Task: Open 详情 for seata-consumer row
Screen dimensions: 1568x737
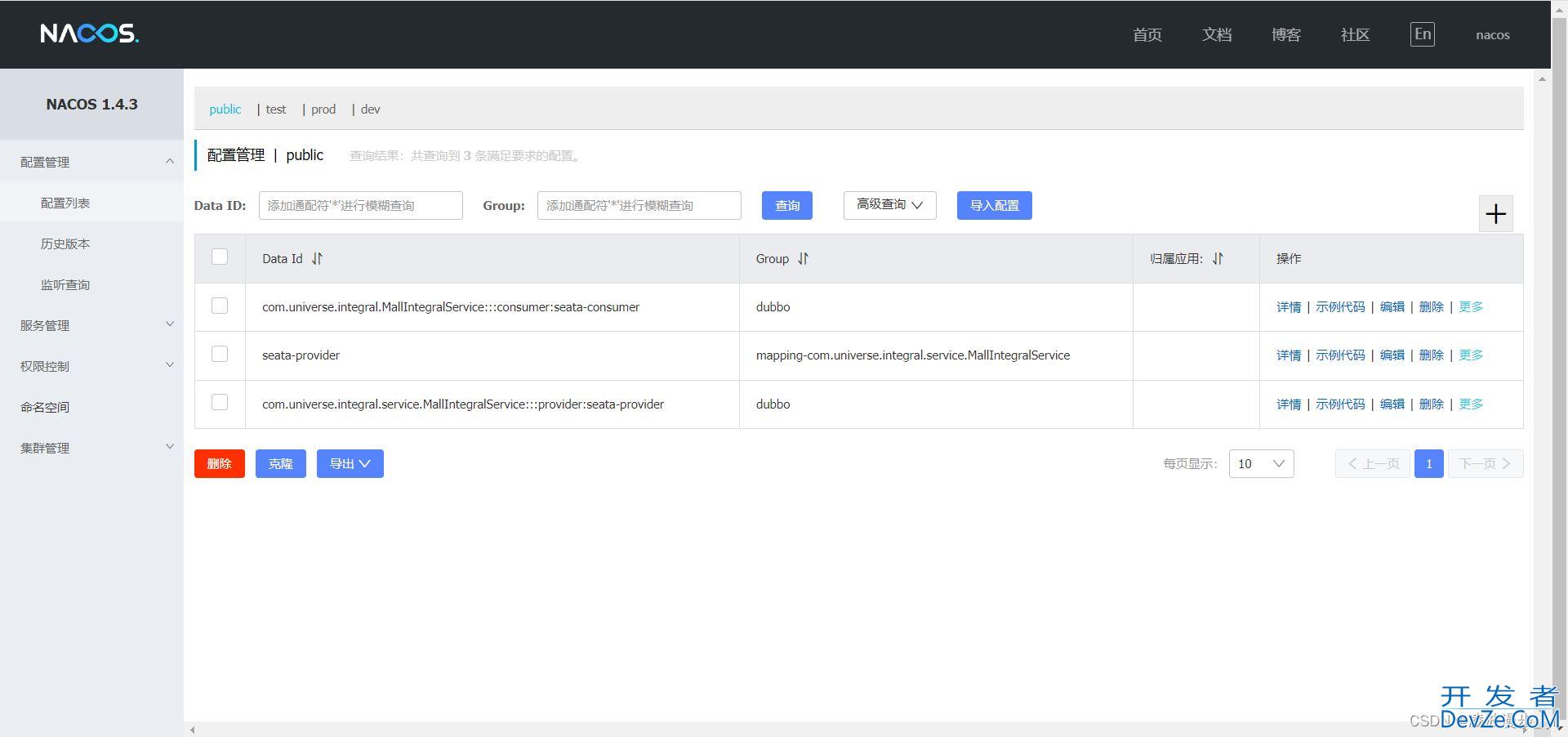Action: (x=1289, y=307)
